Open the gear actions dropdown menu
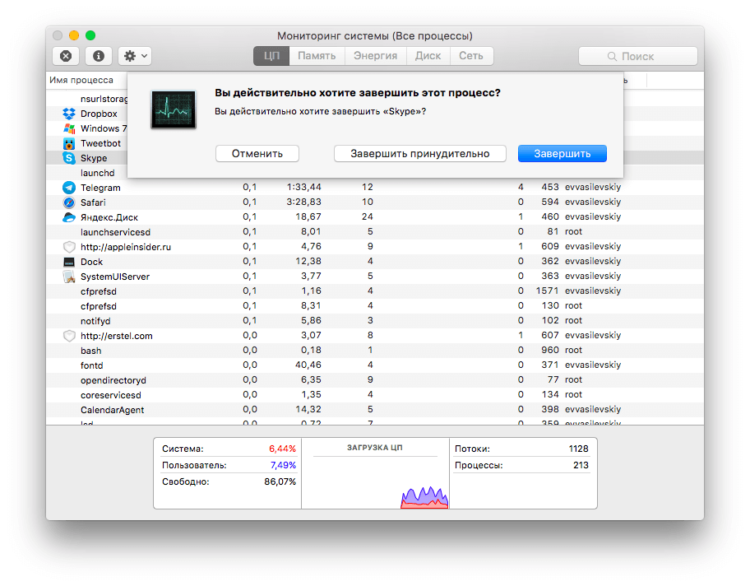750x586 pixels. coord(135,56)
